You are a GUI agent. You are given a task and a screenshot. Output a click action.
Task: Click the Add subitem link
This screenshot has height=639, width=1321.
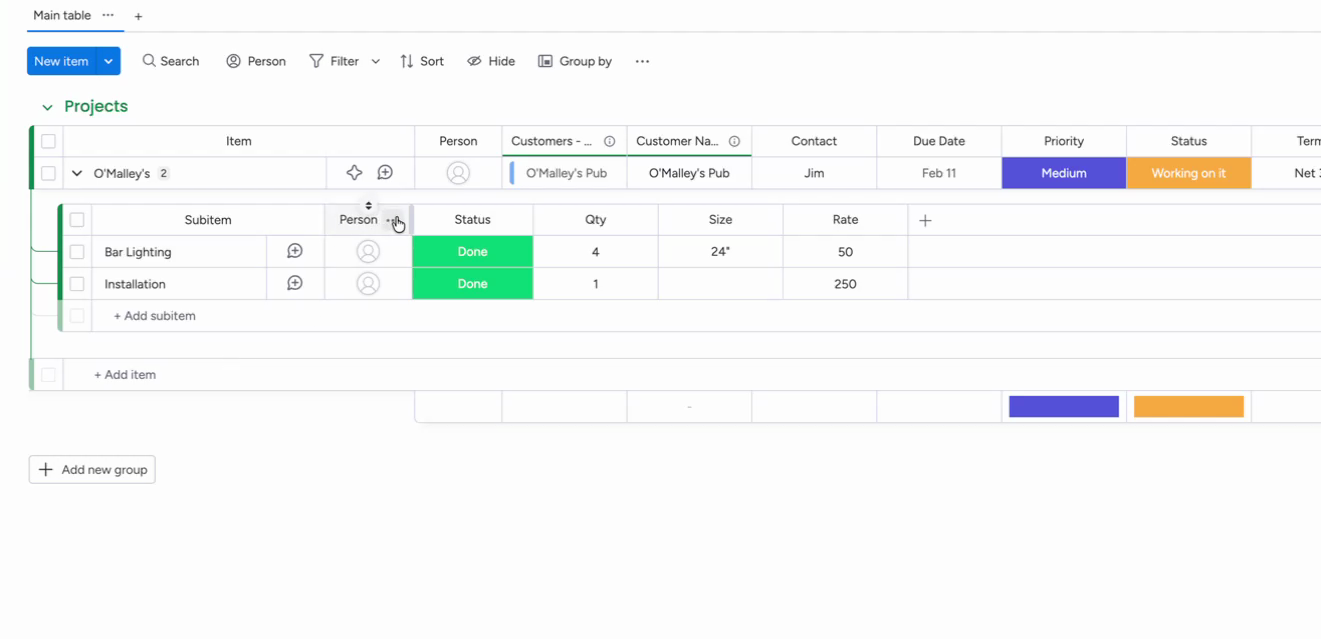click(154, 315)
